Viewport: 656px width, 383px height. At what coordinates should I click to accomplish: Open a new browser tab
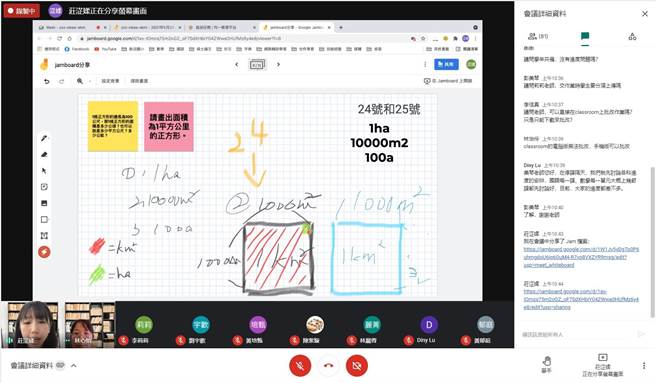341,28
